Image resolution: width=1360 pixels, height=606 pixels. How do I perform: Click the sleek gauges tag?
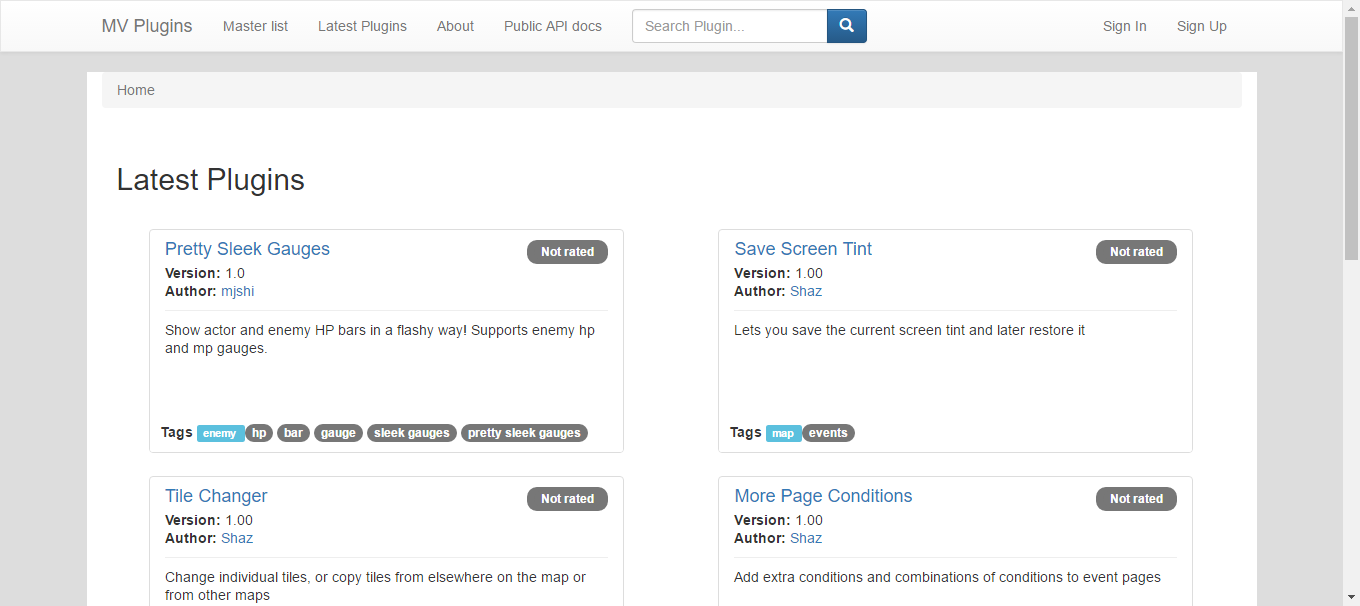pos(412,433)
